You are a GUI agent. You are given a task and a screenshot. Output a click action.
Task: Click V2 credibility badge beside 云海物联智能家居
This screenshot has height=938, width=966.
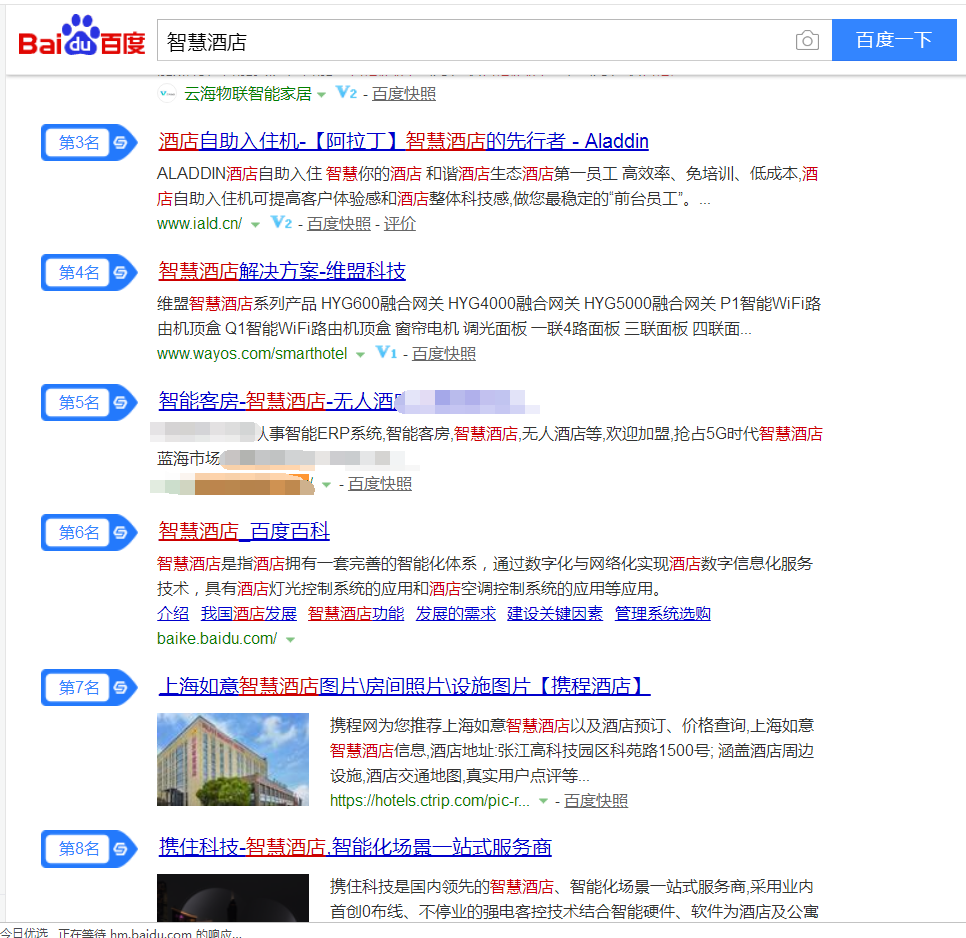(x=346, y=93)
